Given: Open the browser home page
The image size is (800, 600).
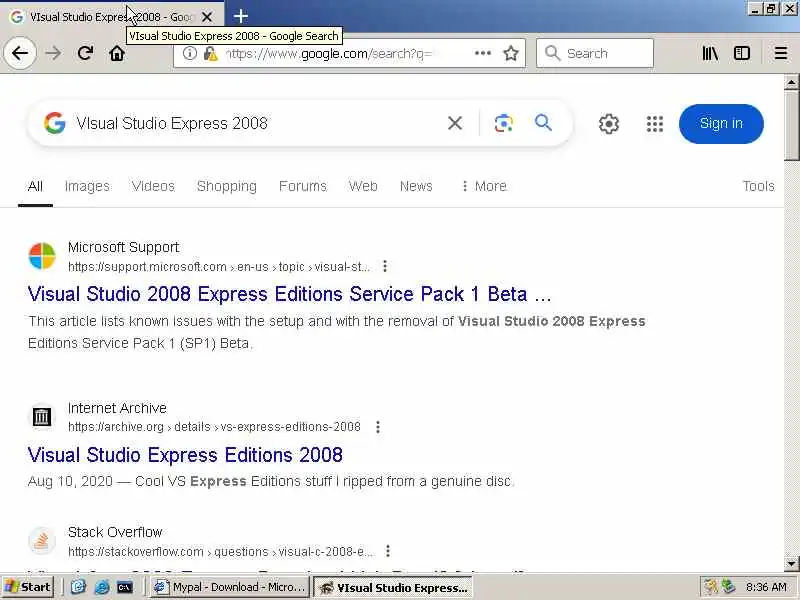Looking at the screenshot, I should 117,53.
